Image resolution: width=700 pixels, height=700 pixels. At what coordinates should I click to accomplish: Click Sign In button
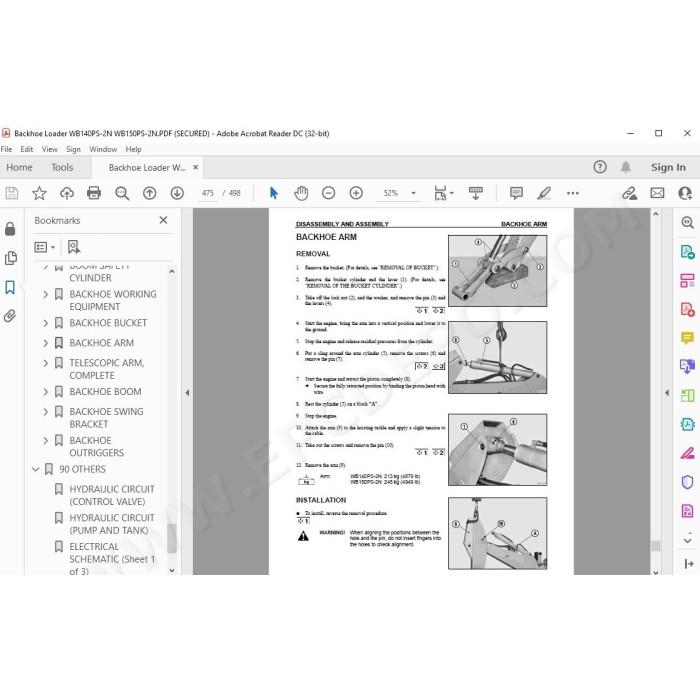[x=668, y=167]
